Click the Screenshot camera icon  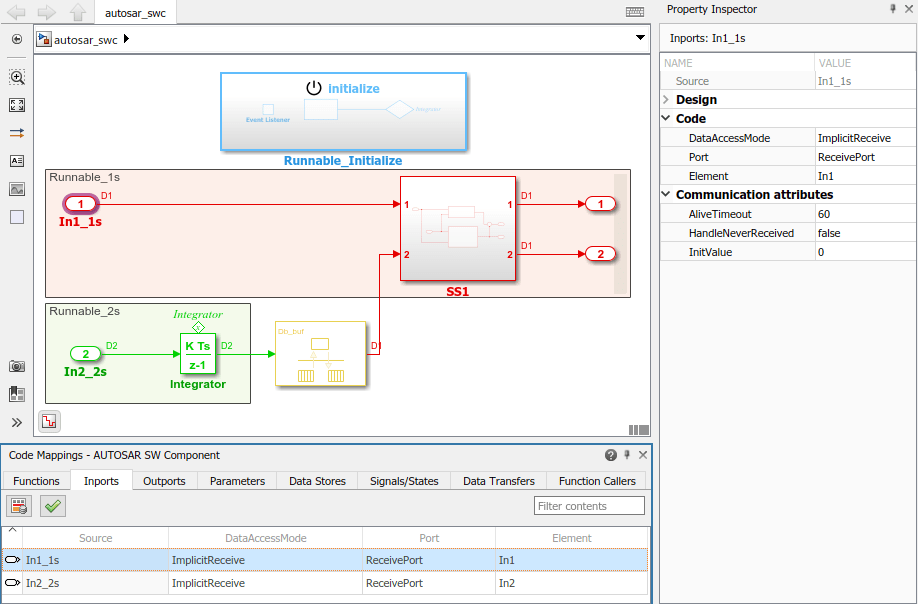tap(17, 366)
